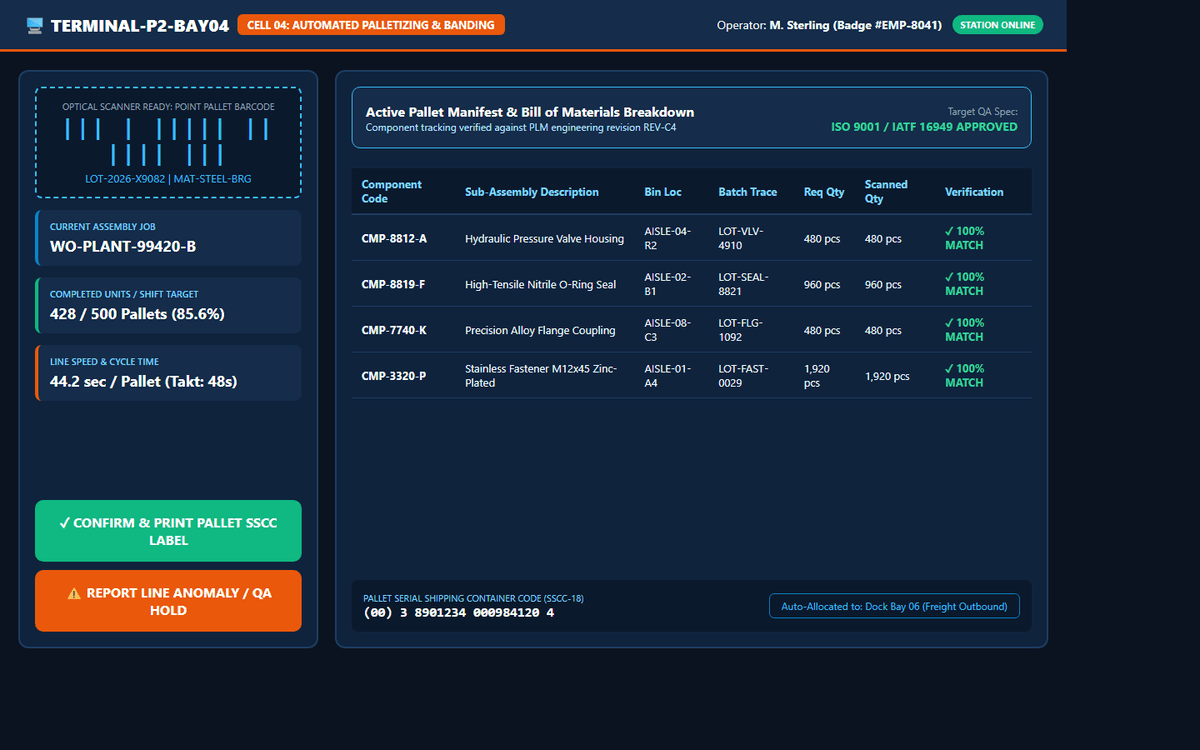Click Stainless Fastener M12x45 Zinc-Plated description

(x=541, y=376)
